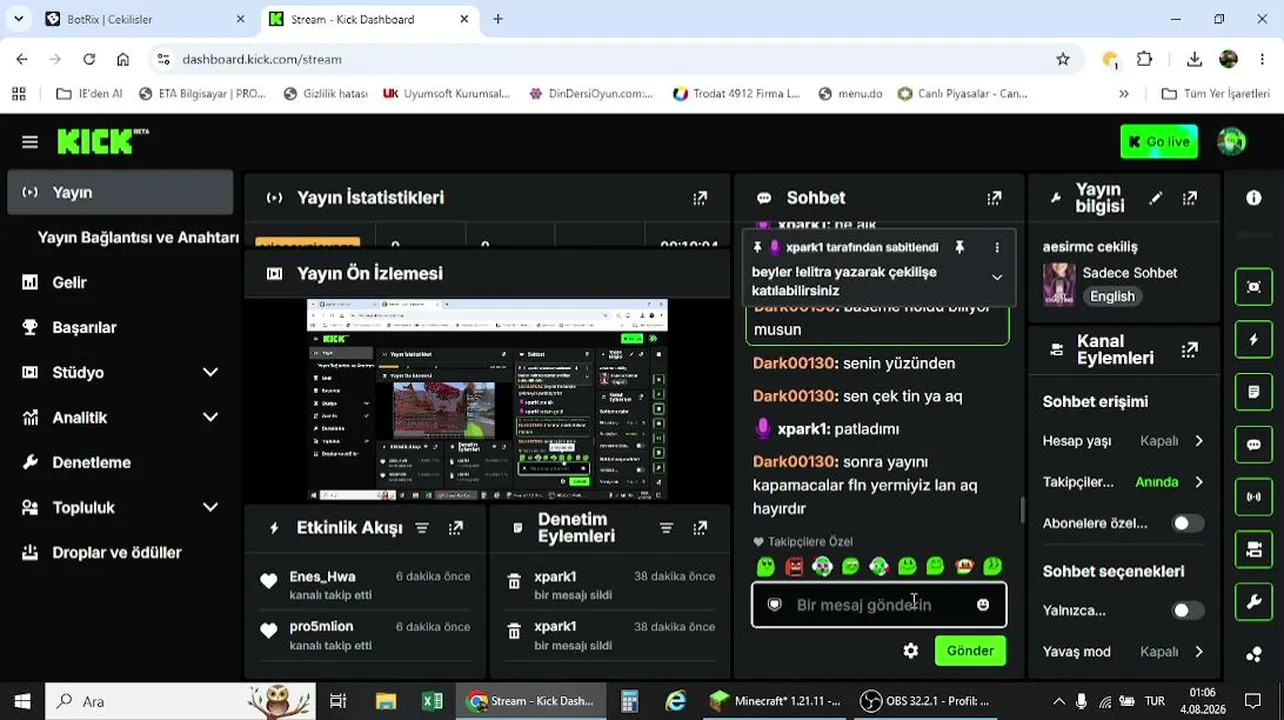
Task: Toggle the channel actions widget button
Action: click(x=1254, y=549)
